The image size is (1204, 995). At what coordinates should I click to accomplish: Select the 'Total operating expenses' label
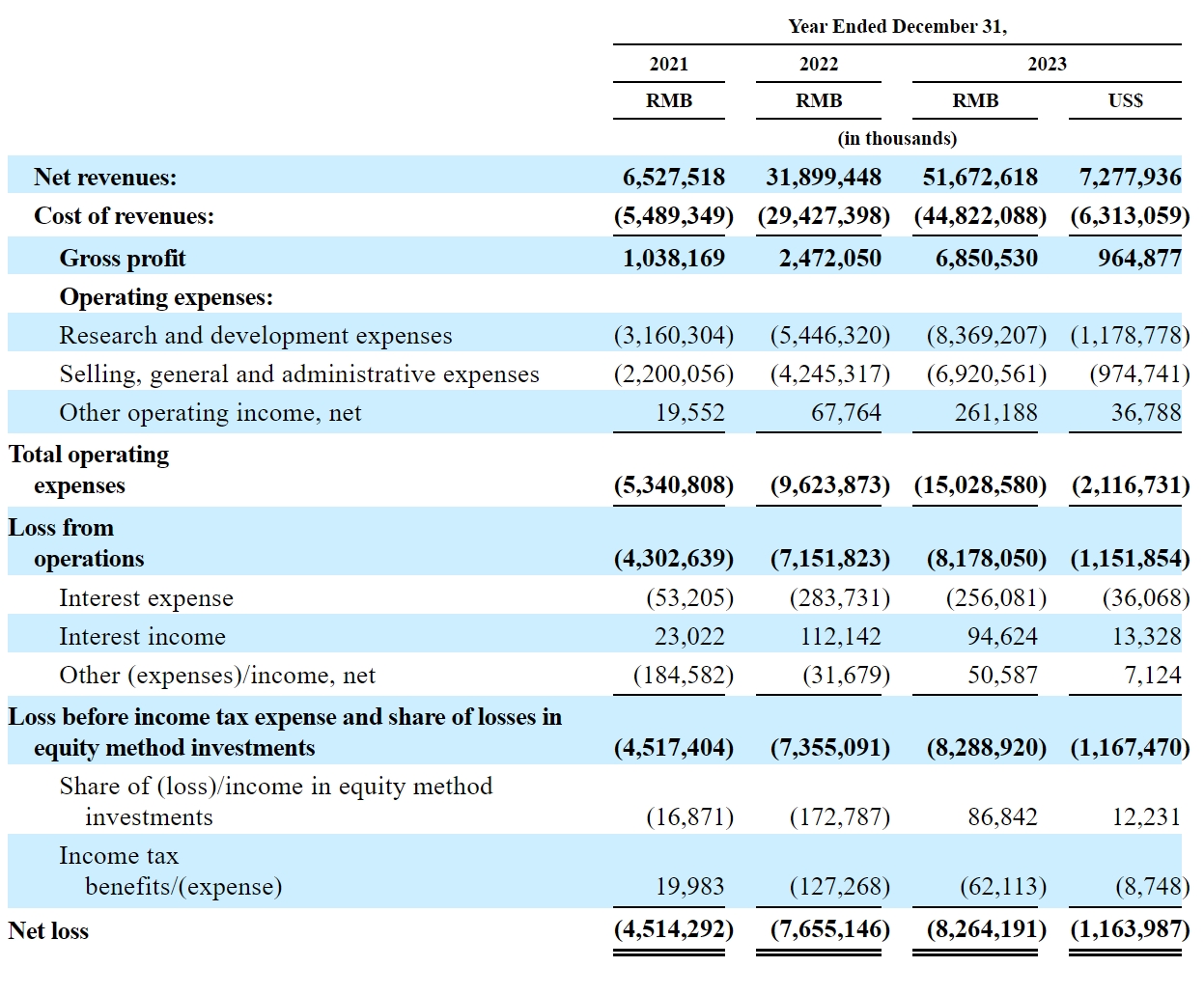(x=89, y=470)
